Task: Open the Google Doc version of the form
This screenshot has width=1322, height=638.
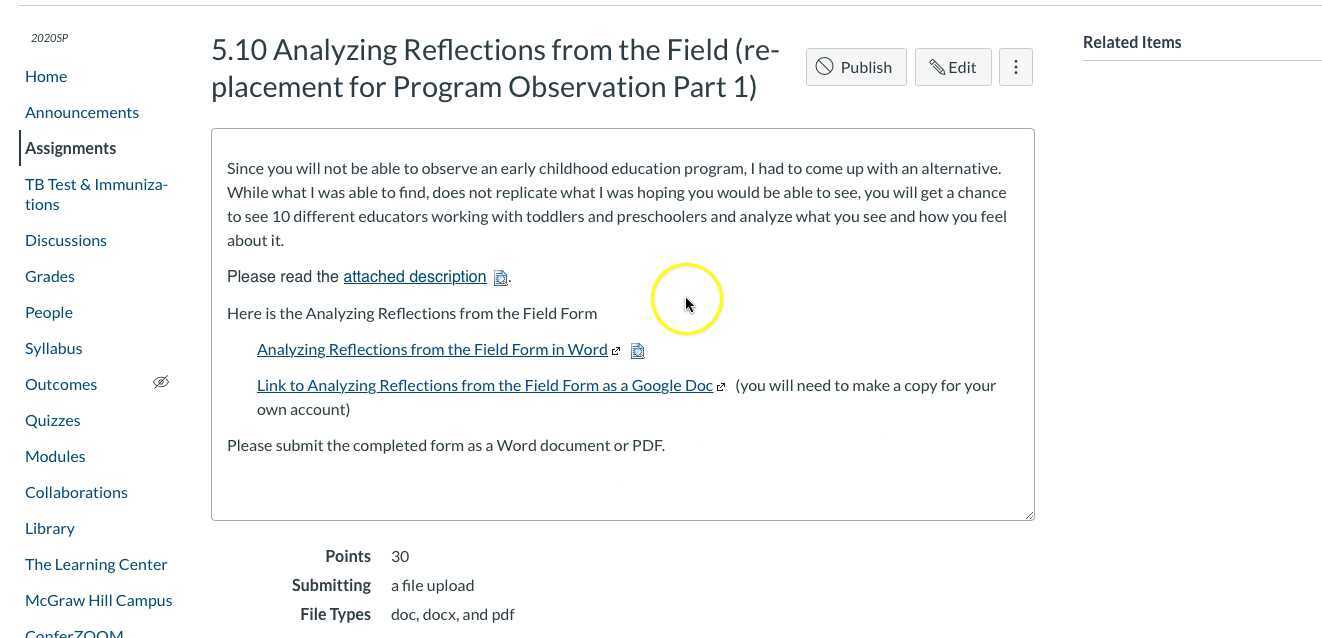Action: [x=484, y=385]
